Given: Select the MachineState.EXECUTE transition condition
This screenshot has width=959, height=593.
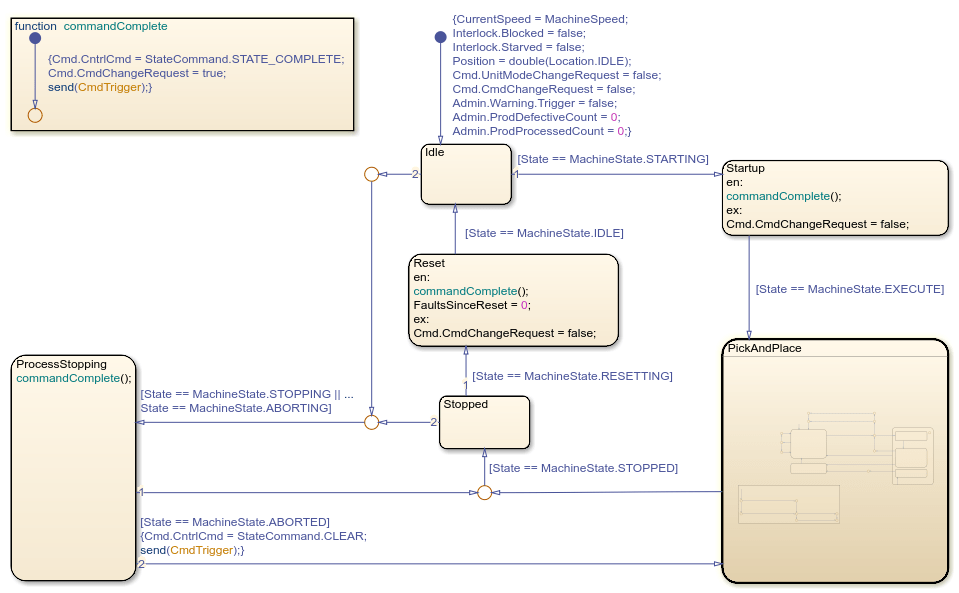Looking at the screenshot, I should click(849, 289).
